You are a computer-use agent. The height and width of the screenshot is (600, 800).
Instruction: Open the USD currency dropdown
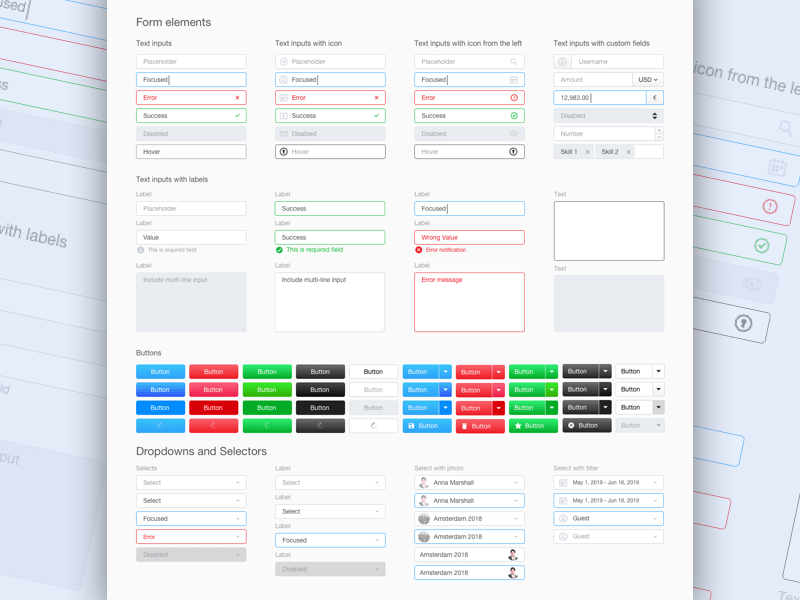pos(648,80)
